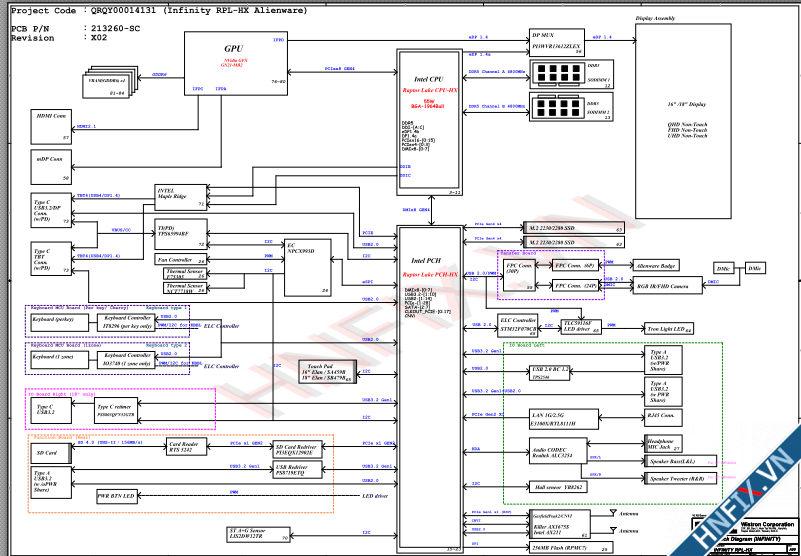Click the DDR5 SODIMM 2 memory icon

tap(563, 108)
